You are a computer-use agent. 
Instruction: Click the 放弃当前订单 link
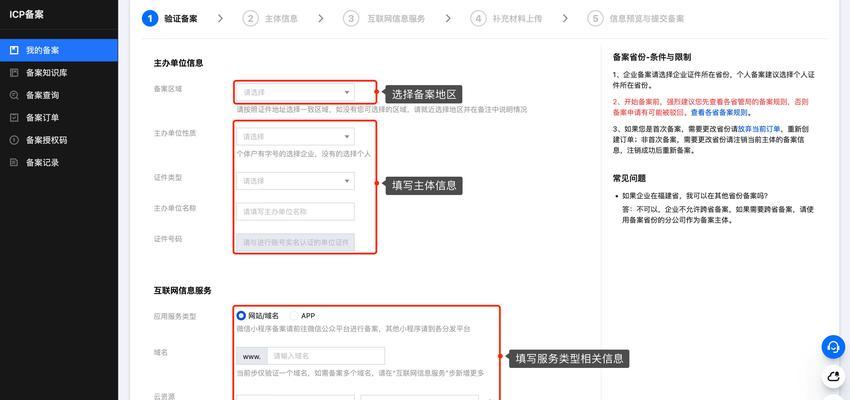click(x=759, y=129)
